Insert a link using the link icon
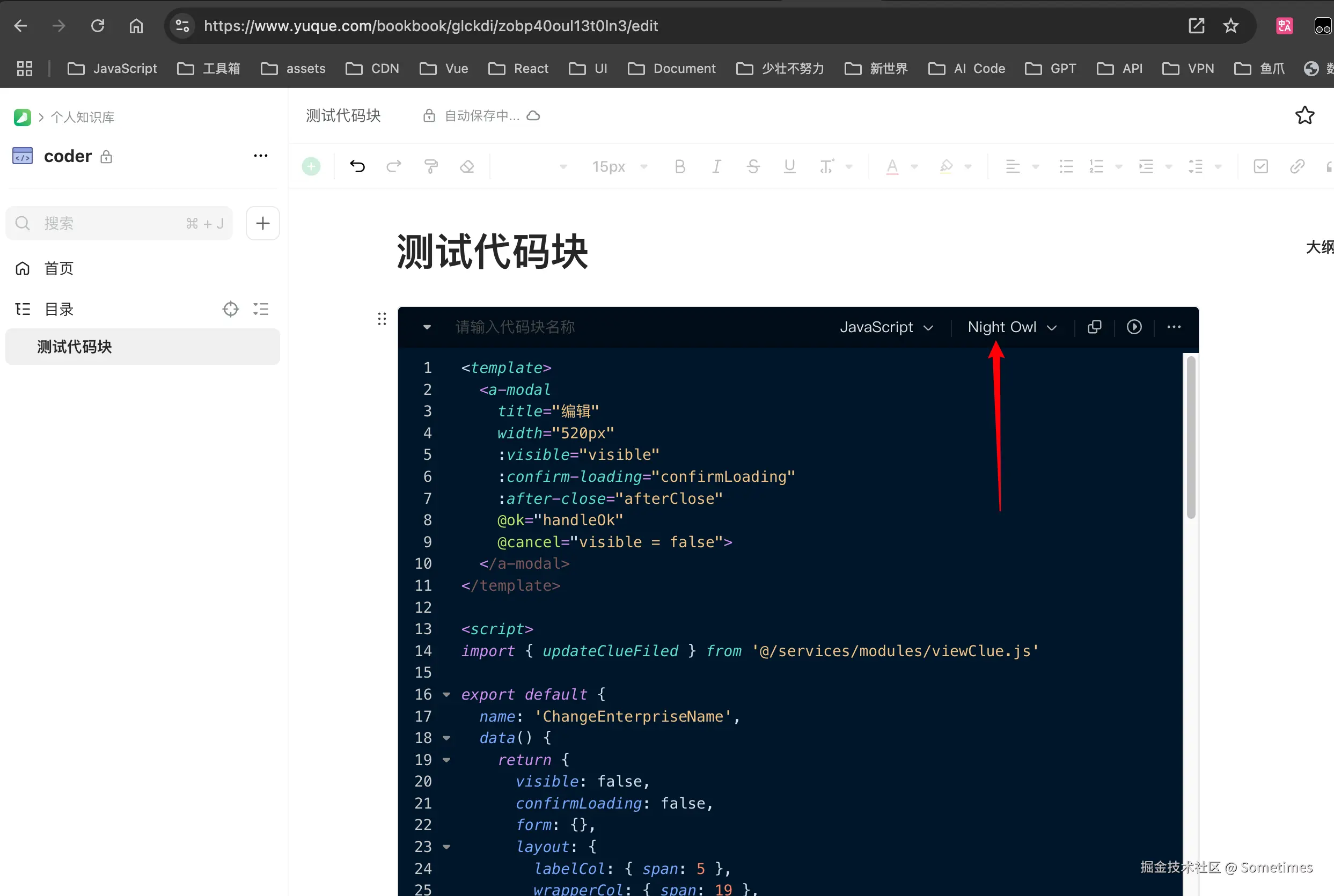The width and height of the screenshot is (1334, 896). pos(1297,166)
